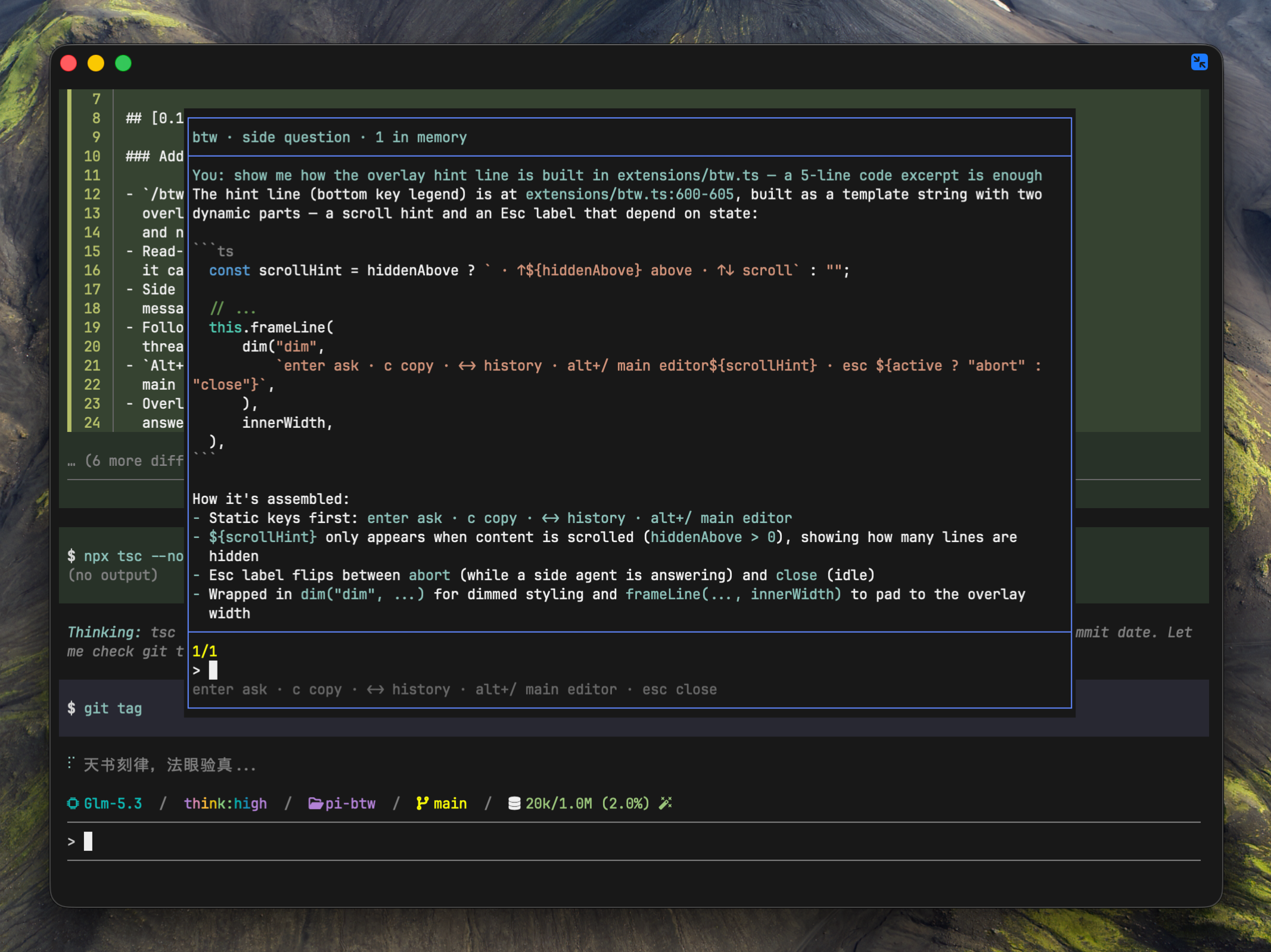Click the extensions/btw.ts:600-605 file reference
1271x952 pixels.
coord(630,194)
